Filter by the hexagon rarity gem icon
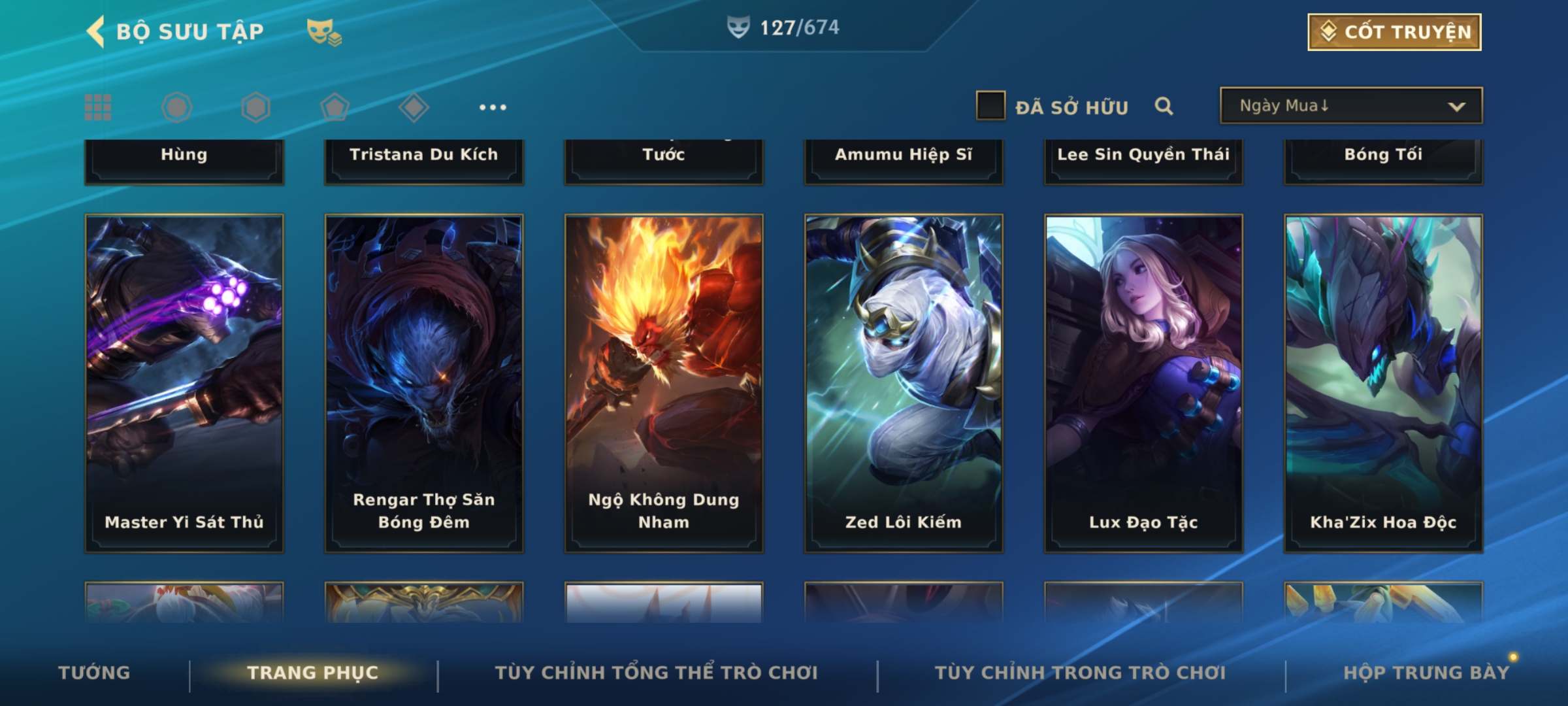 [255, 107]
